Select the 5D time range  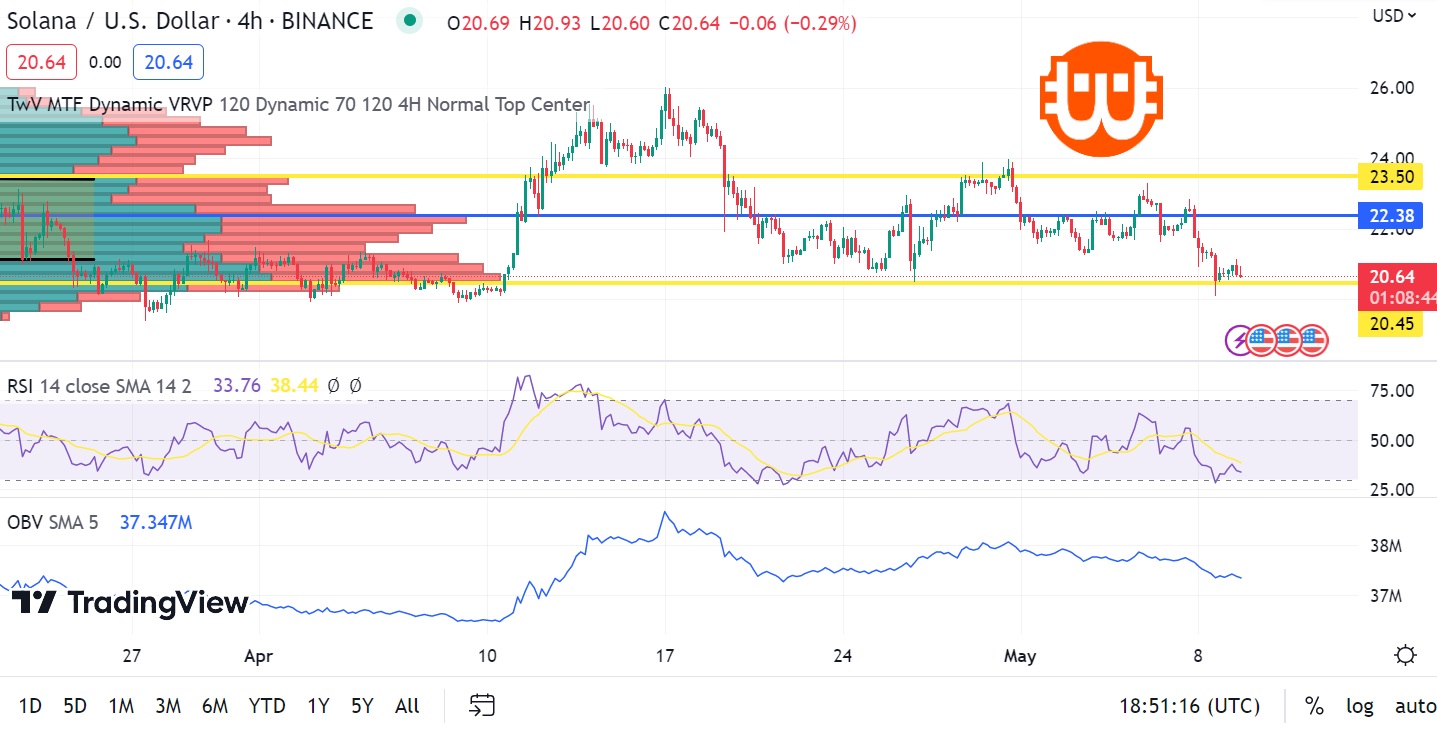[x=75, y=706]
